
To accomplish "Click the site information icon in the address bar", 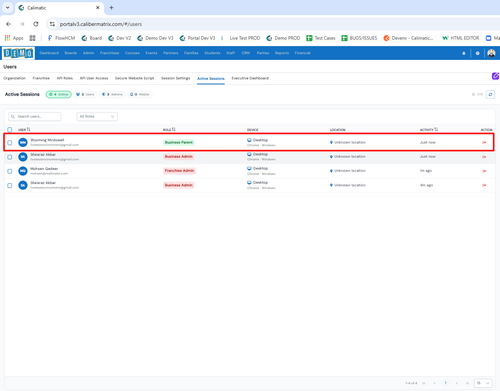I will [52, 24].
